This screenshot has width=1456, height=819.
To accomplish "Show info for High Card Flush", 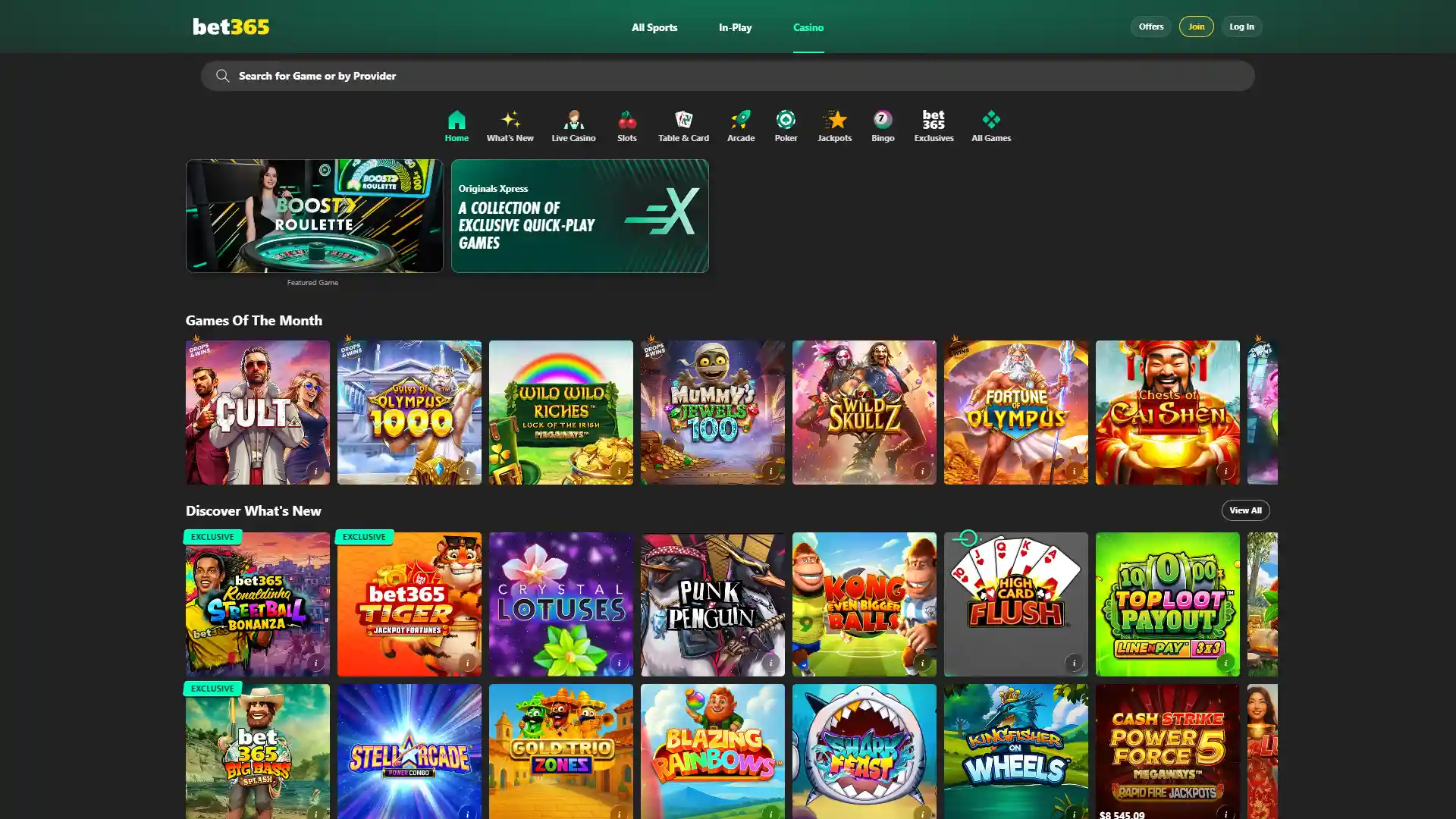I will tap(1074, 663).
